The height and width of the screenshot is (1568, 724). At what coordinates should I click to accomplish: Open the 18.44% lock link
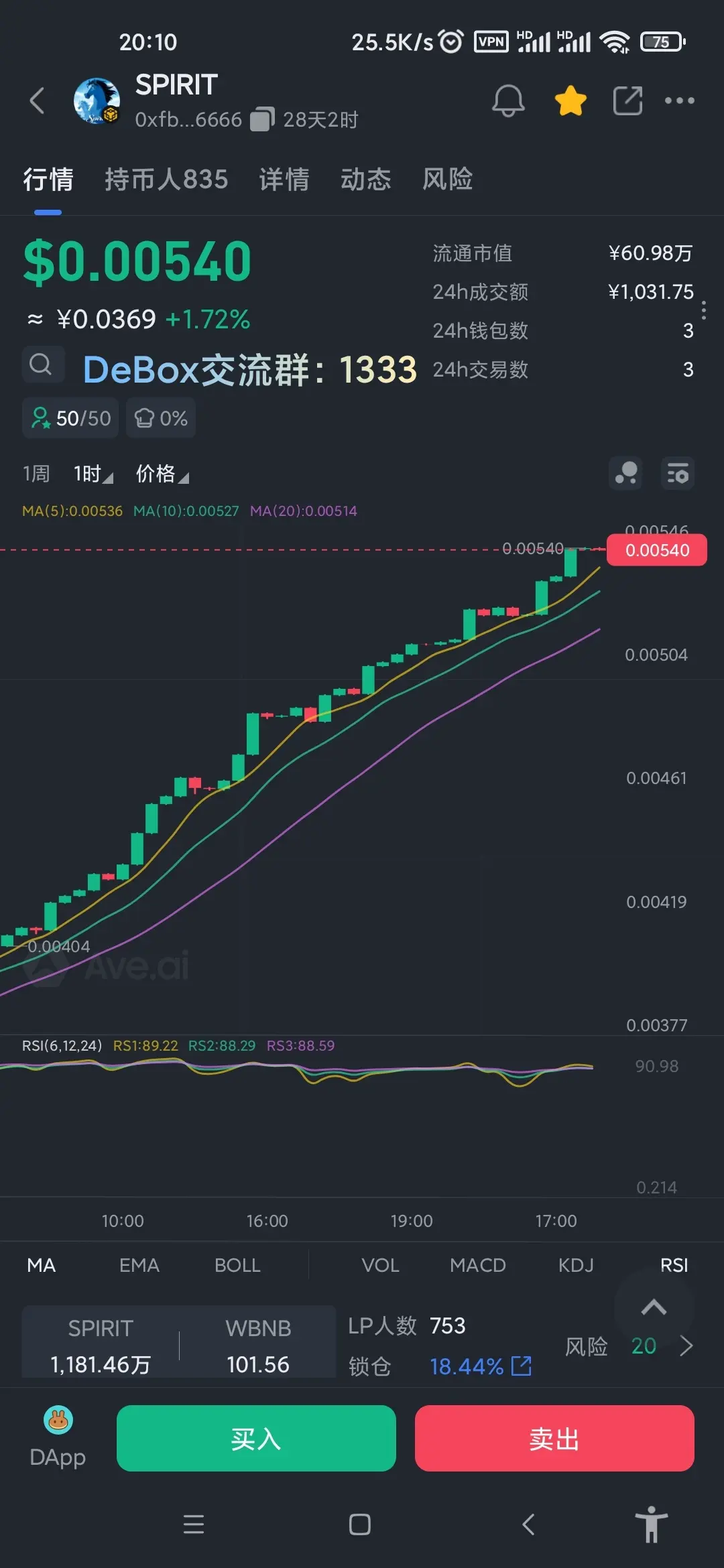coord(467,1366)
